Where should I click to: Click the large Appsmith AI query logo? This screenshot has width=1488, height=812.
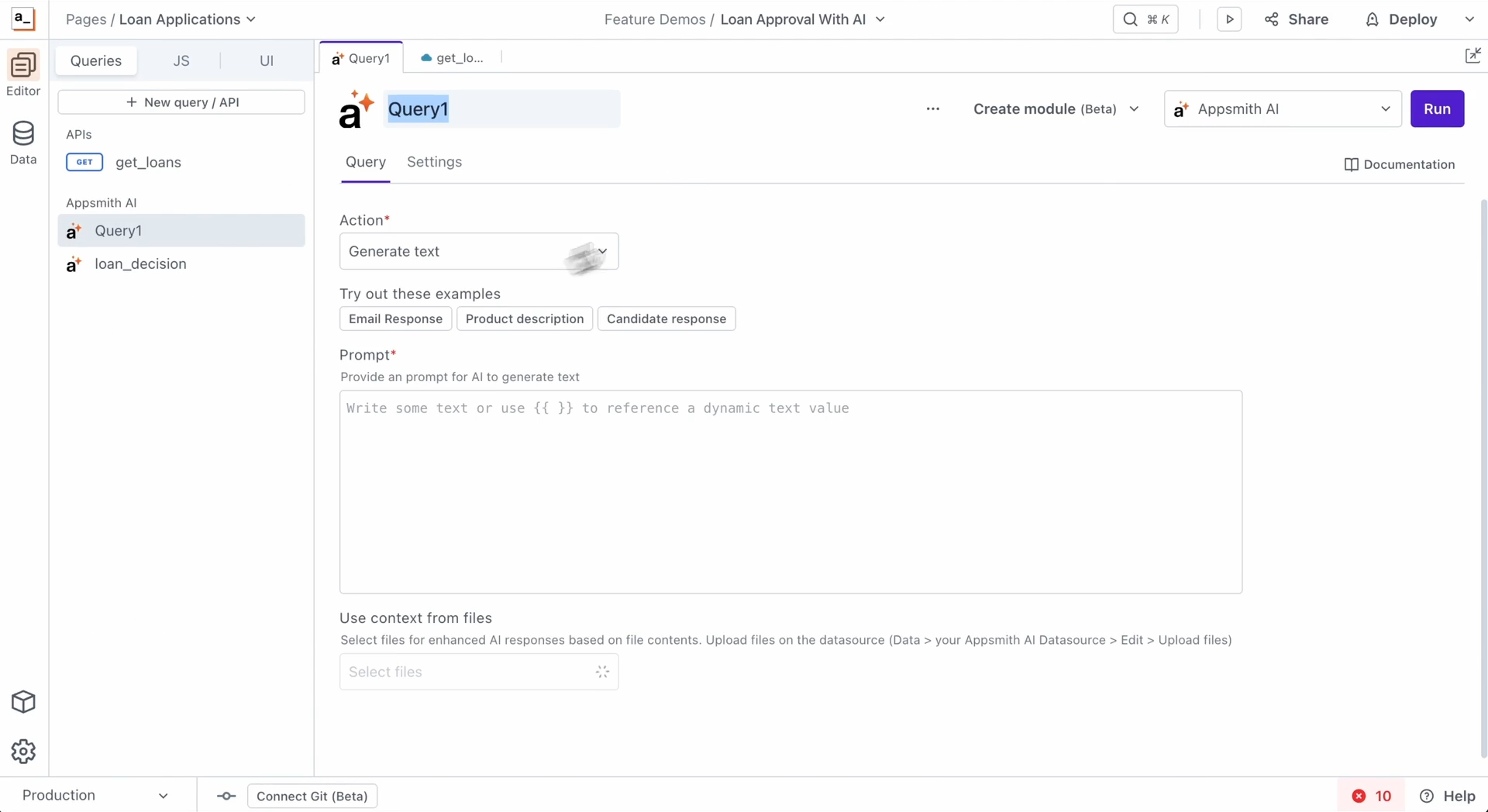tap(356, 109)
